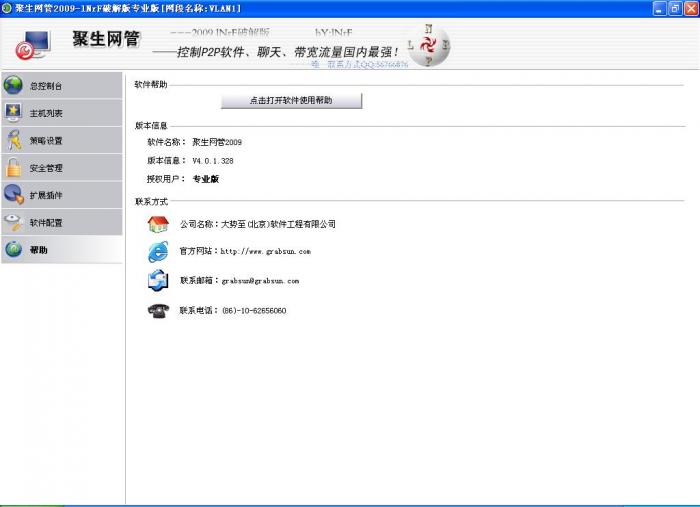Select the keys icon for 策略设置

[x=14, y=140]
